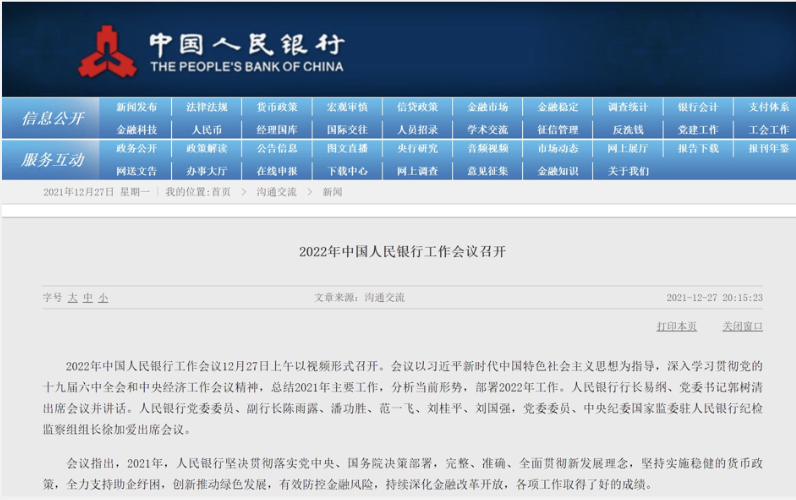The height and width of the screenshot is (500, 796).
Task: Go to the 人员招录 page
Action: [417, 130]
